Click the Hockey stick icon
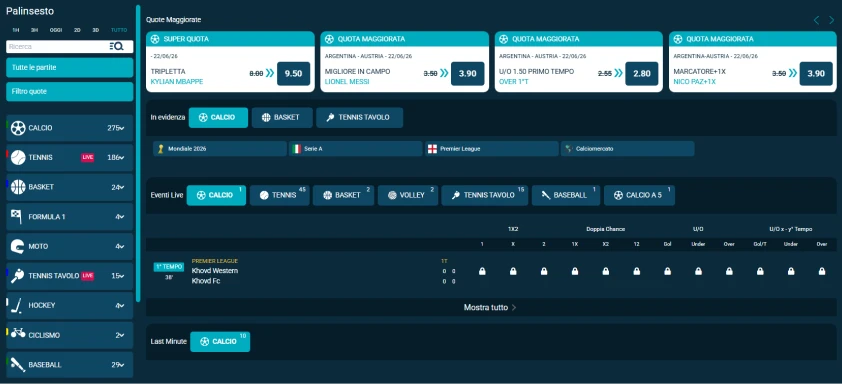Image resolution: width=842 pixels, height=384 pixels. (x=17, y=305)
